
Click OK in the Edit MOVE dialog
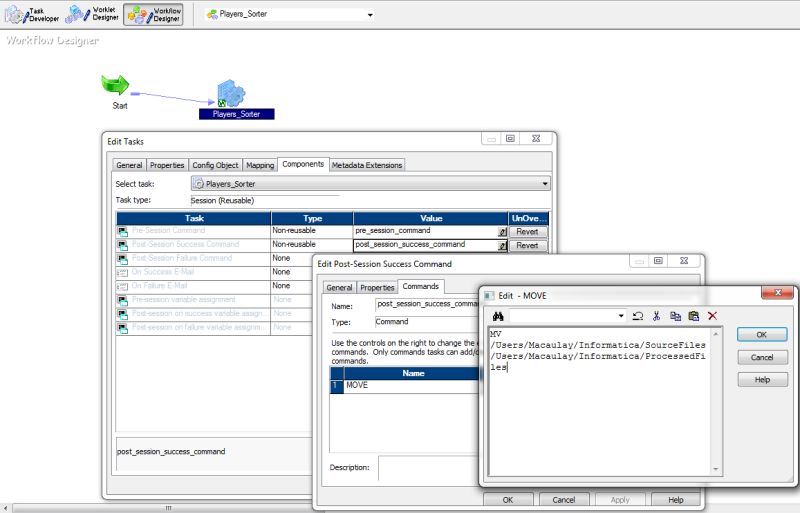pos(762,335)
